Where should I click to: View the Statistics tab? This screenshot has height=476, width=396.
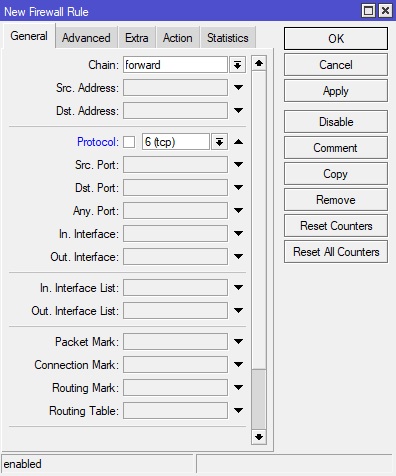228,38
